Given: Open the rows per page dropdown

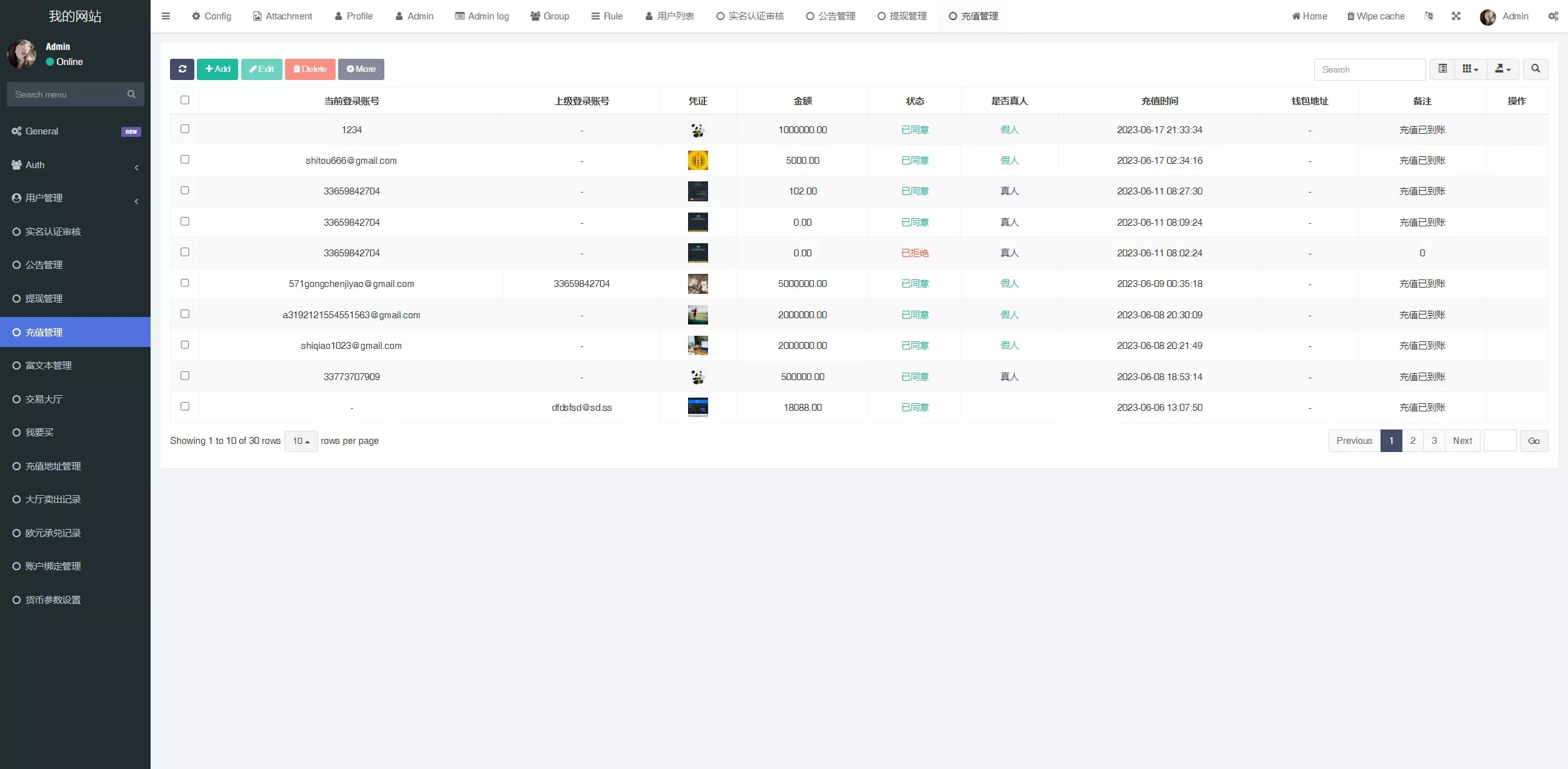Looking at the screenshot, I should pos(301,441).
